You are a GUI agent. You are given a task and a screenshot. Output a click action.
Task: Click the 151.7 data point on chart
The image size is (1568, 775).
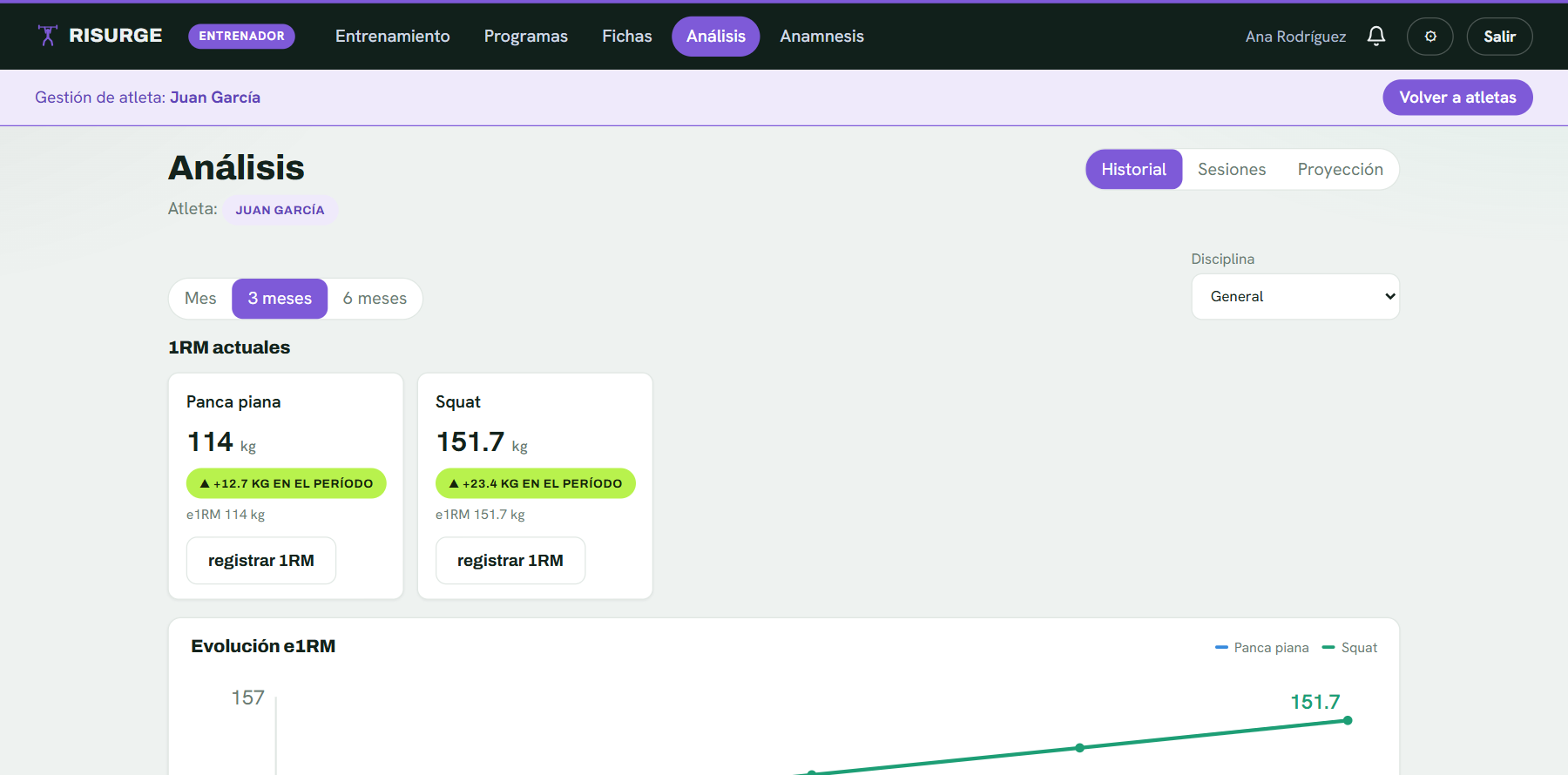coord(1348,720)
